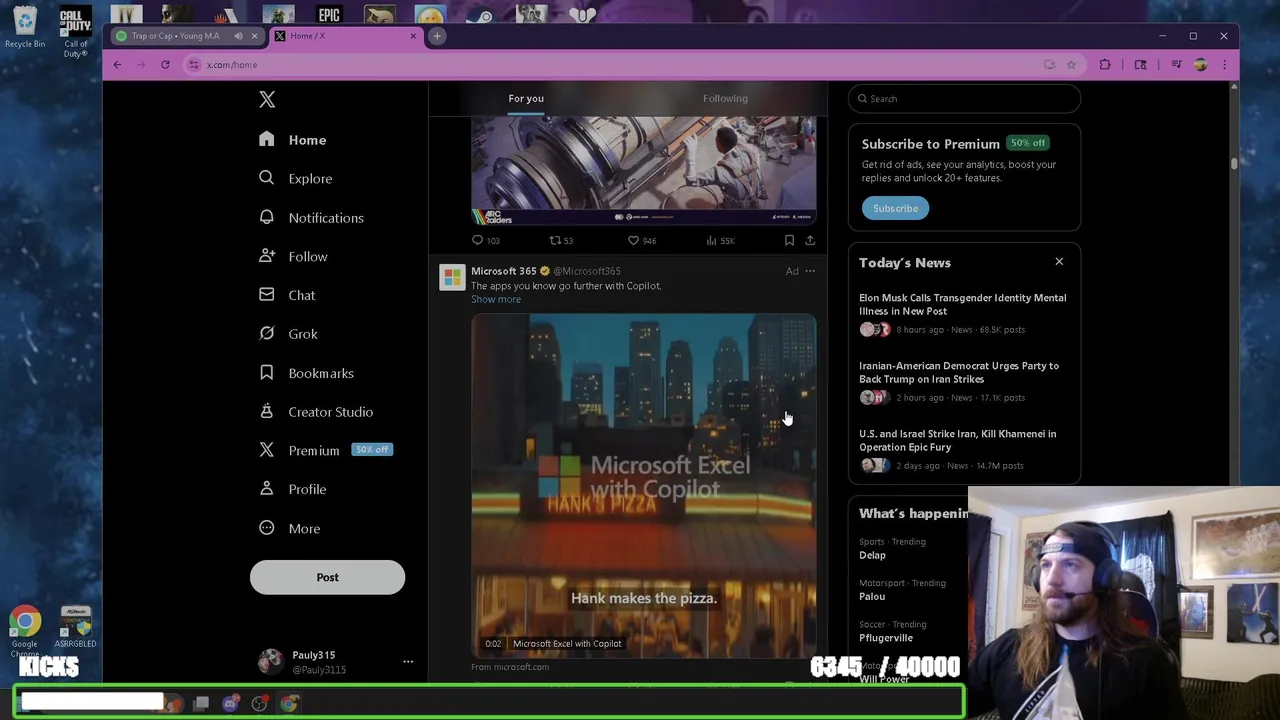Image resolution: width=1280 pixels, height=720 pixels.
Task: Open the browser extensions menu
Action: point(1105,65)
